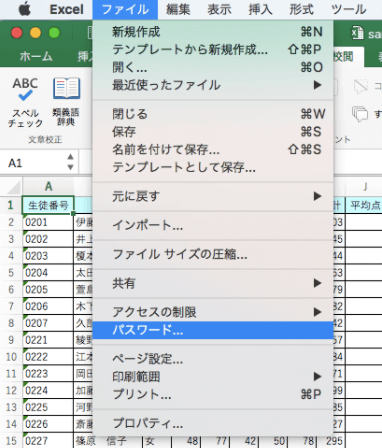
Task: Open the 挿入 menu in menu bar
Action: [x=260, y=9]
